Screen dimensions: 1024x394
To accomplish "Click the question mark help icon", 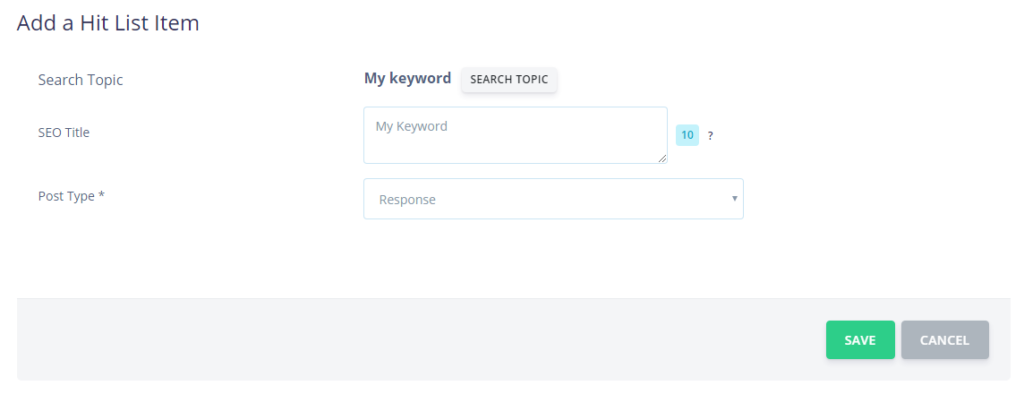I will (711, 136).
